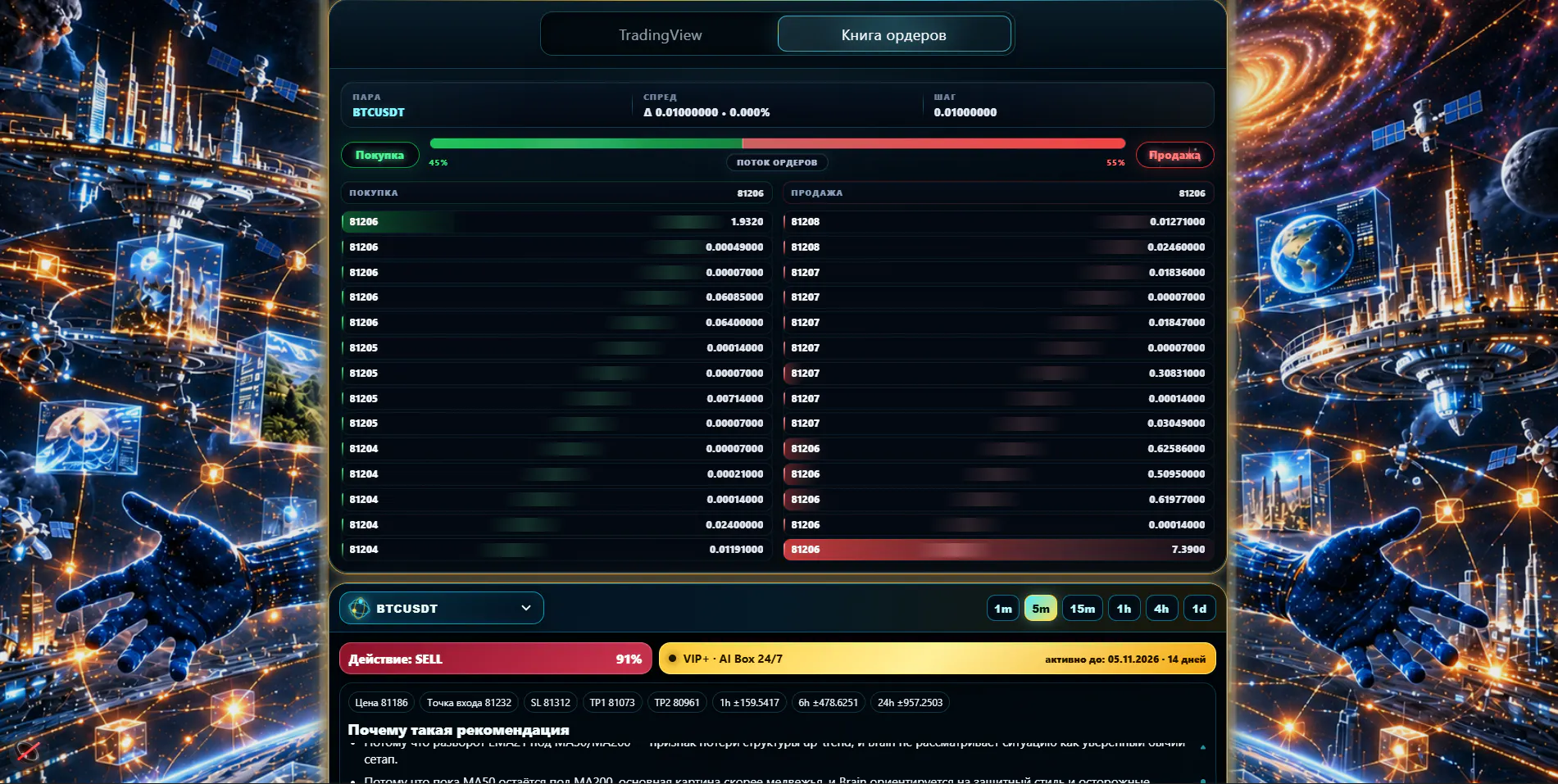The height and width of the screenshot is (784, 1558).
Task: Select the 15m timeframe
Action: pos(1082,608)
